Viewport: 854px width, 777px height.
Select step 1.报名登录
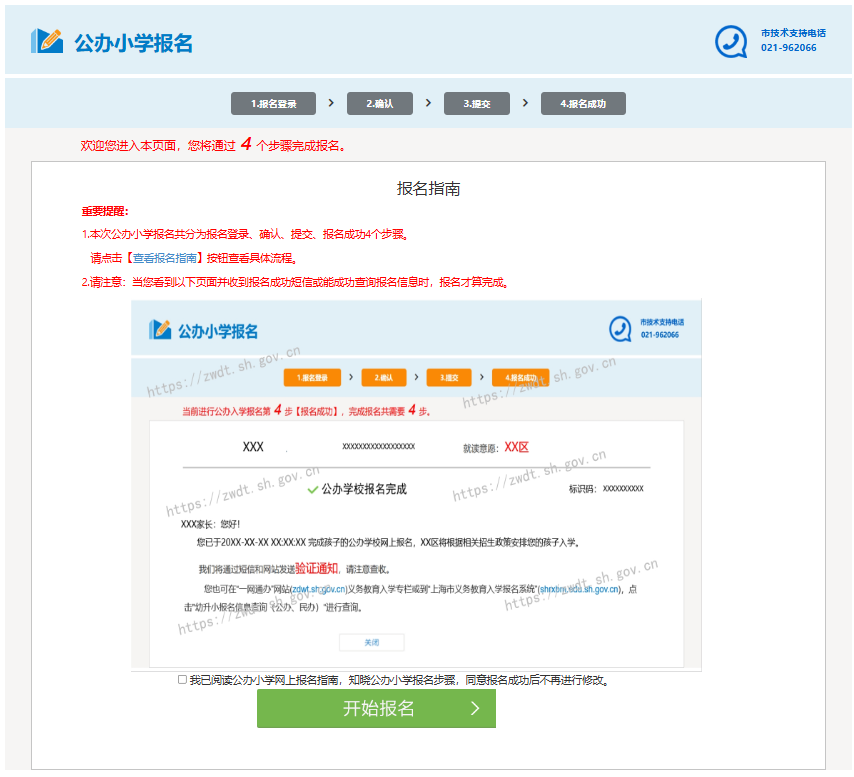coord(273,103)
